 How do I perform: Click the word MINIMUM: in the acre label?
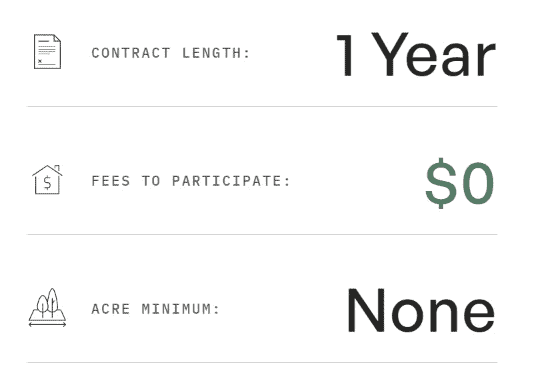pos(181,309)
